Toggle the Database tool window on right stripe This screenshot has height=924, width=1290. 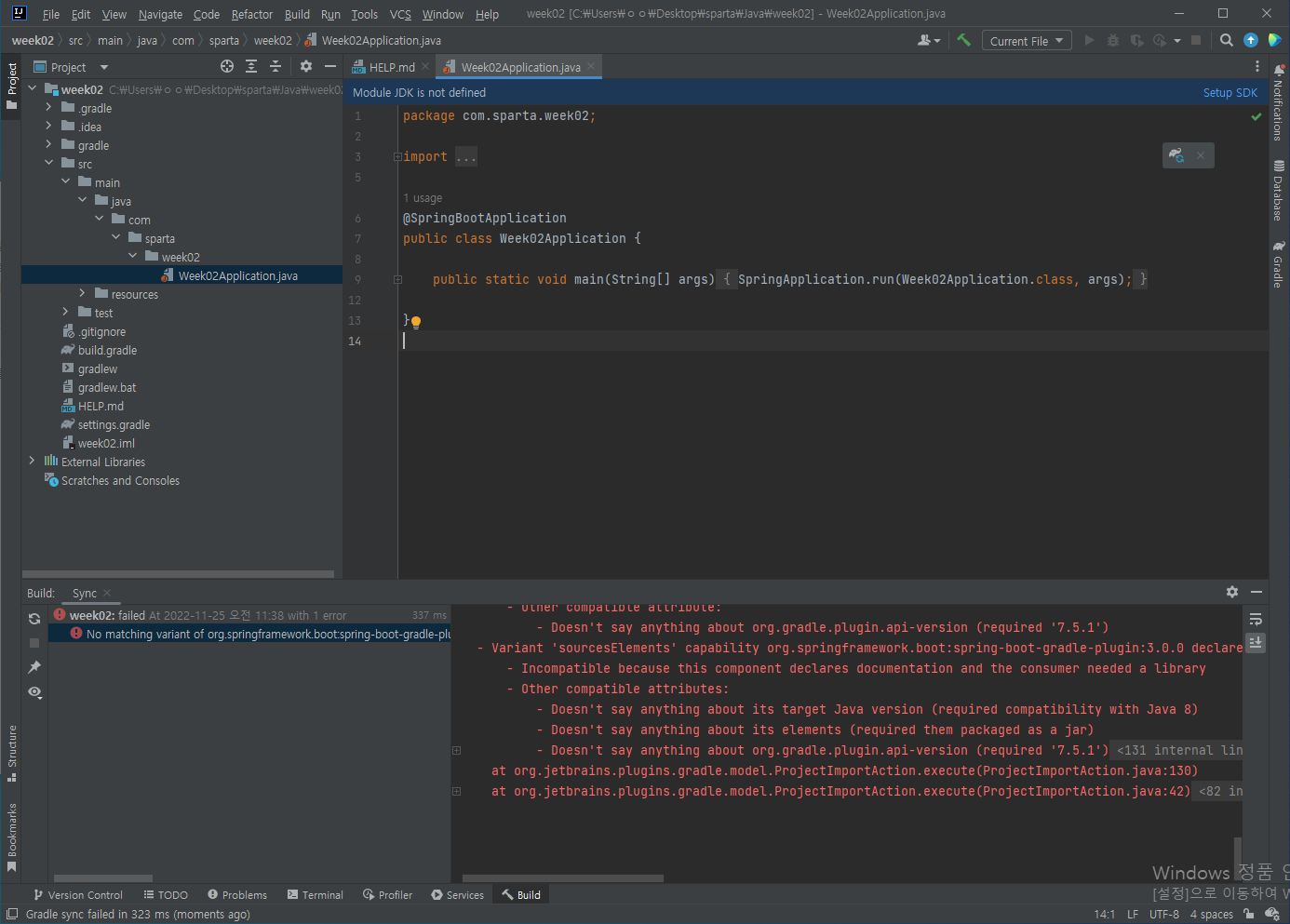[1279, 190]
